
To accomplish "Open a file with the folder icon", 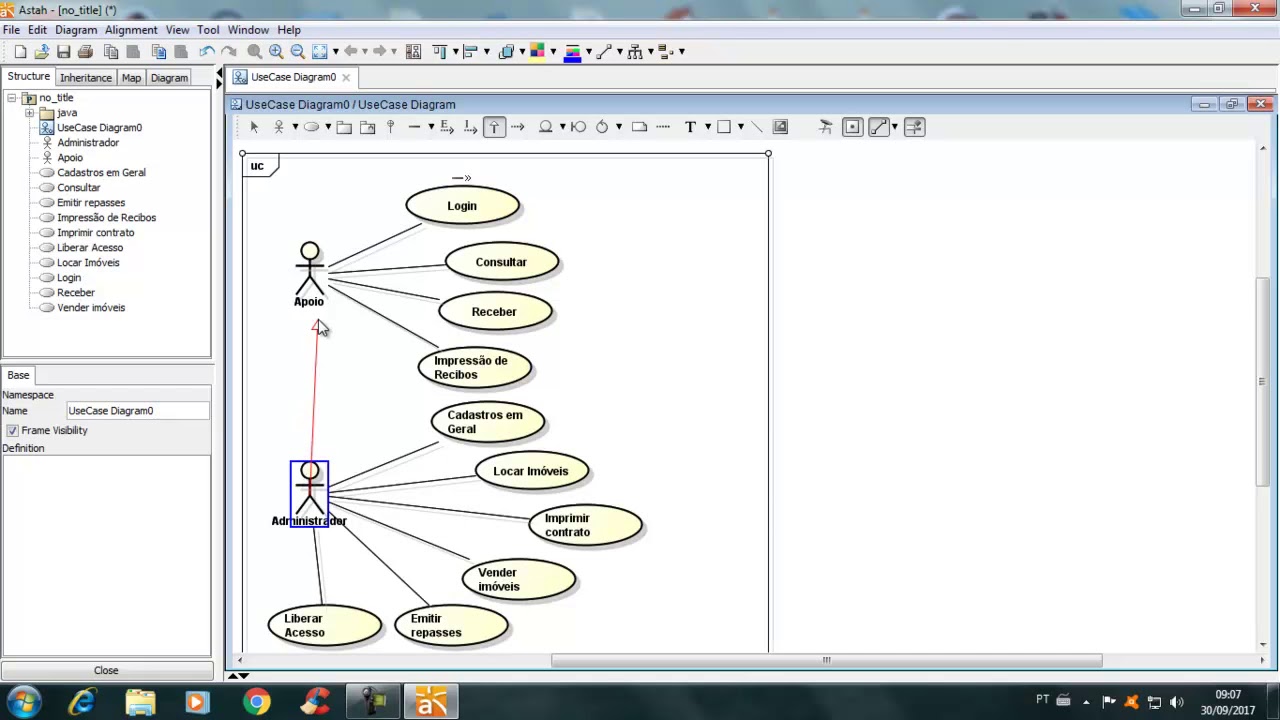I will coord(41,52).
